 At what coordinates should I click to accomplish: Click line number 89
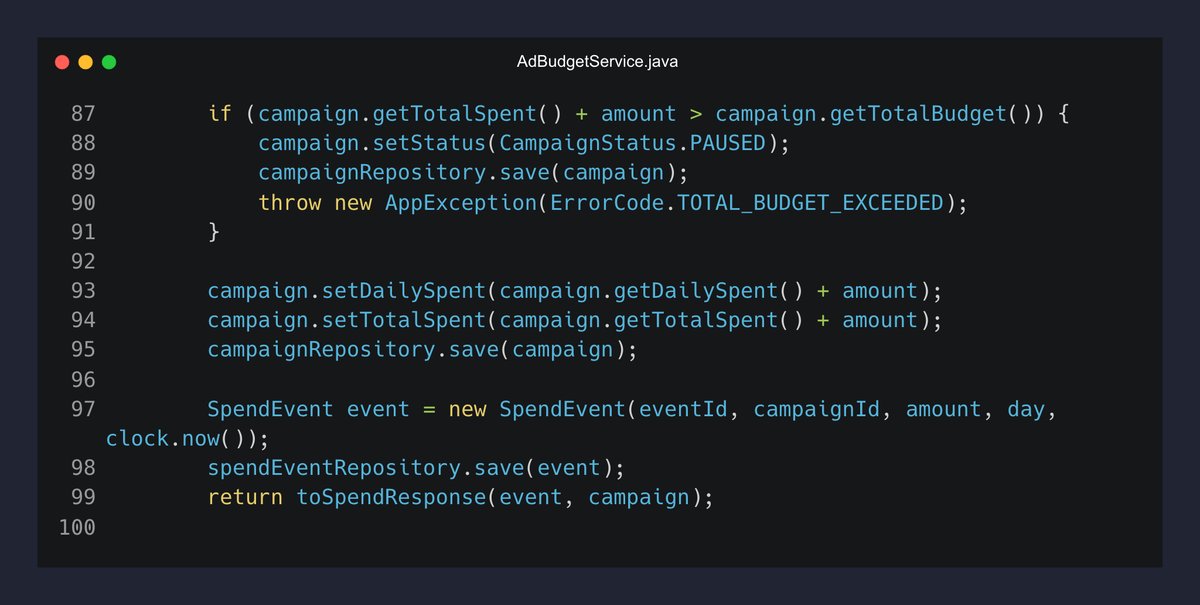coord(83,172)
